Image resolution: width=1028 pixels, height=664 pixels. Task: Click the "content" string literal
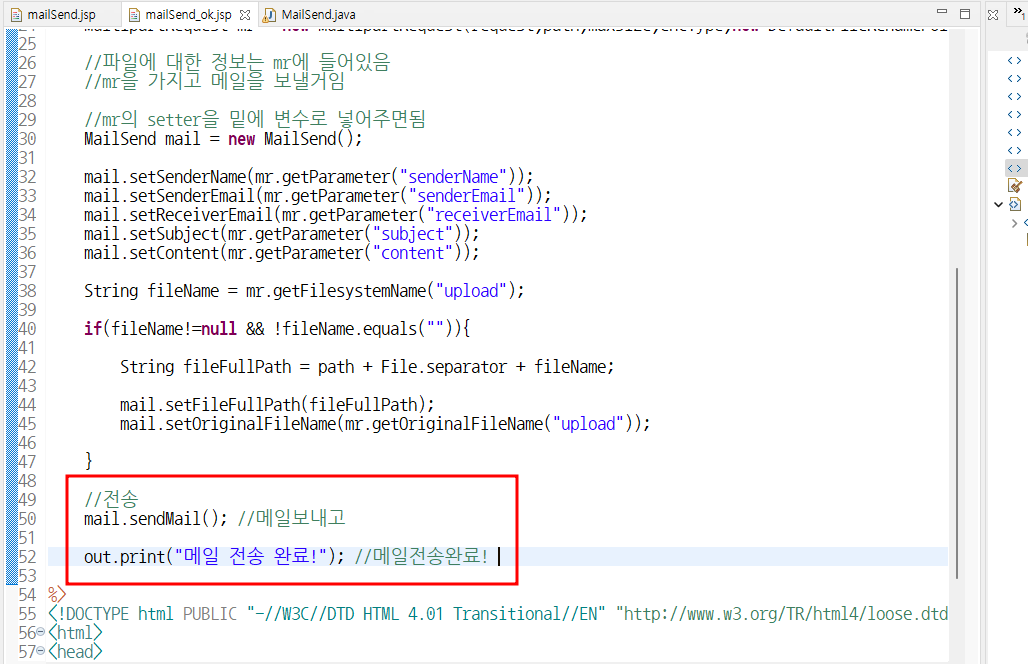[413, 253]
